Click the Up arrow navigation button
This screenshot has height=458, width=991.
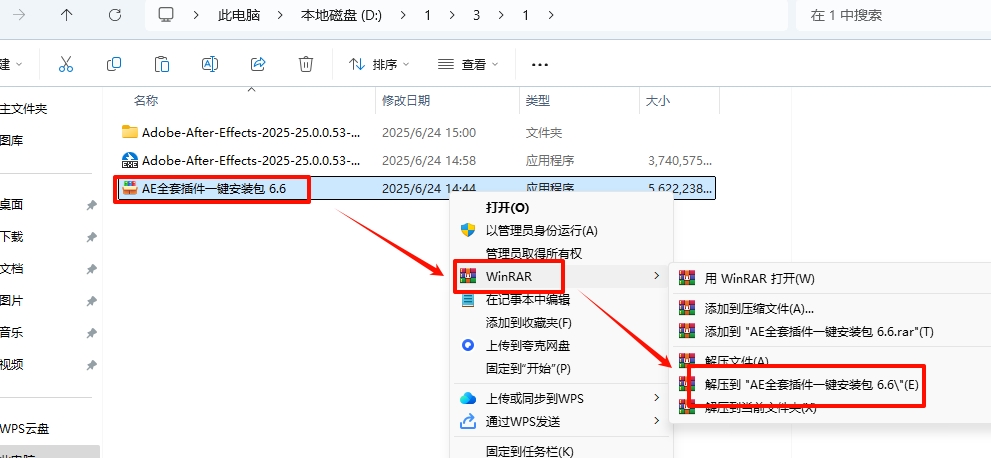[x=66, y=15]
